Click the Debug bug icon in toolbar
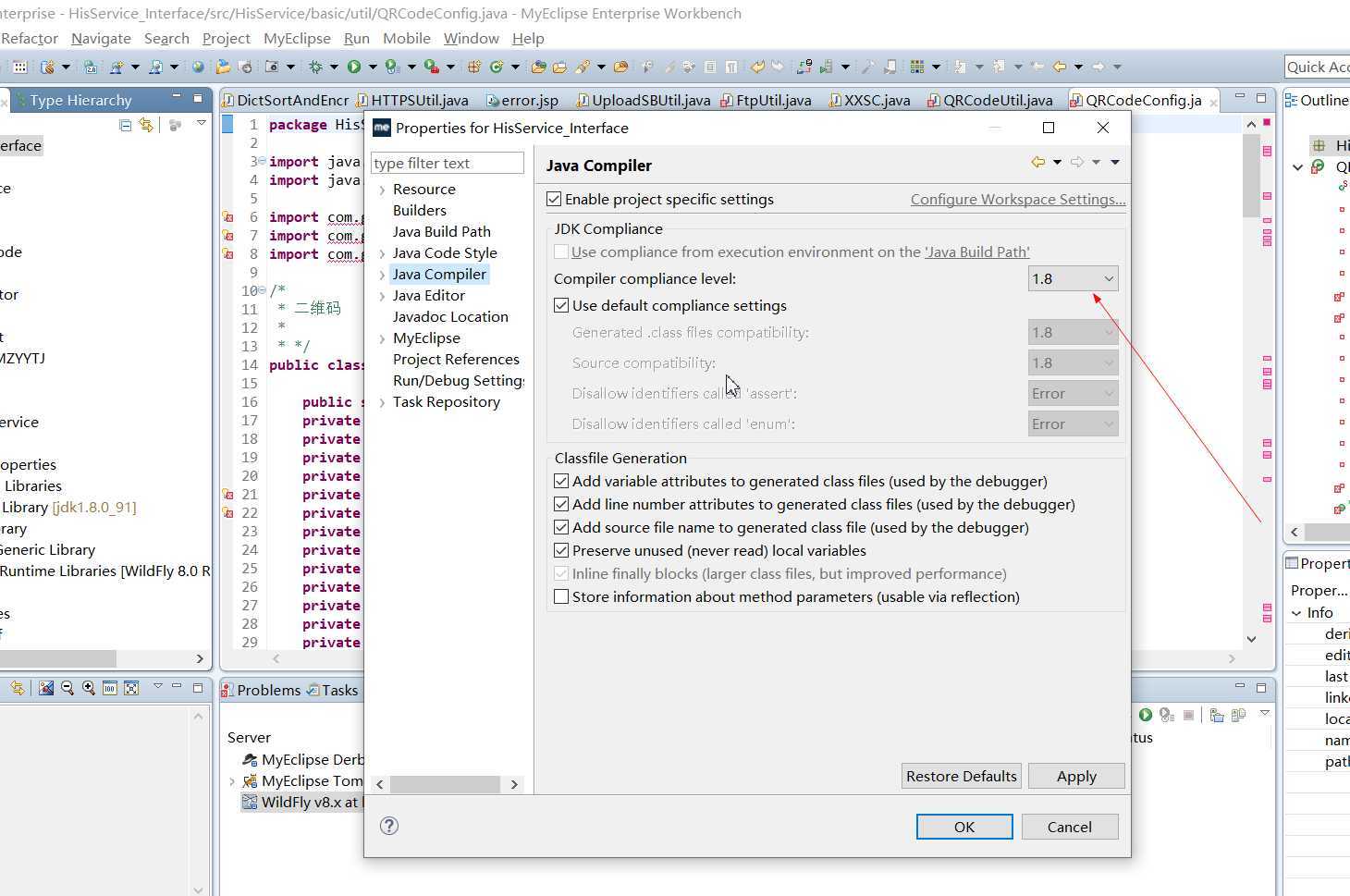The image size is (1350, 896). pos(315,67)
